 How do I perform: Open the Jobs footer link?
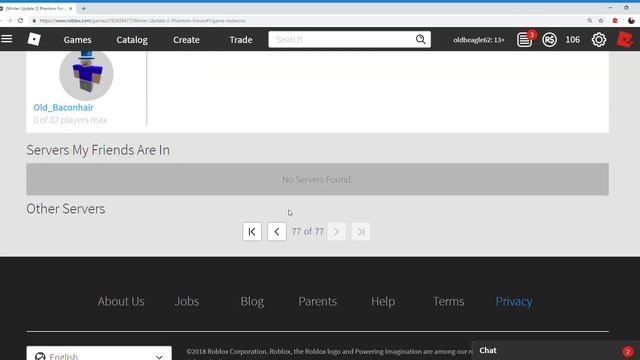click(187, 301)
